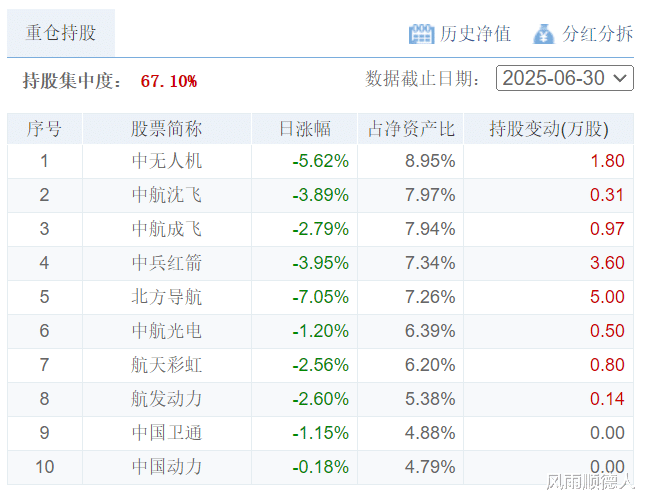Open the 历史净值 link
The image size is (645, 503).
[475, 34]
